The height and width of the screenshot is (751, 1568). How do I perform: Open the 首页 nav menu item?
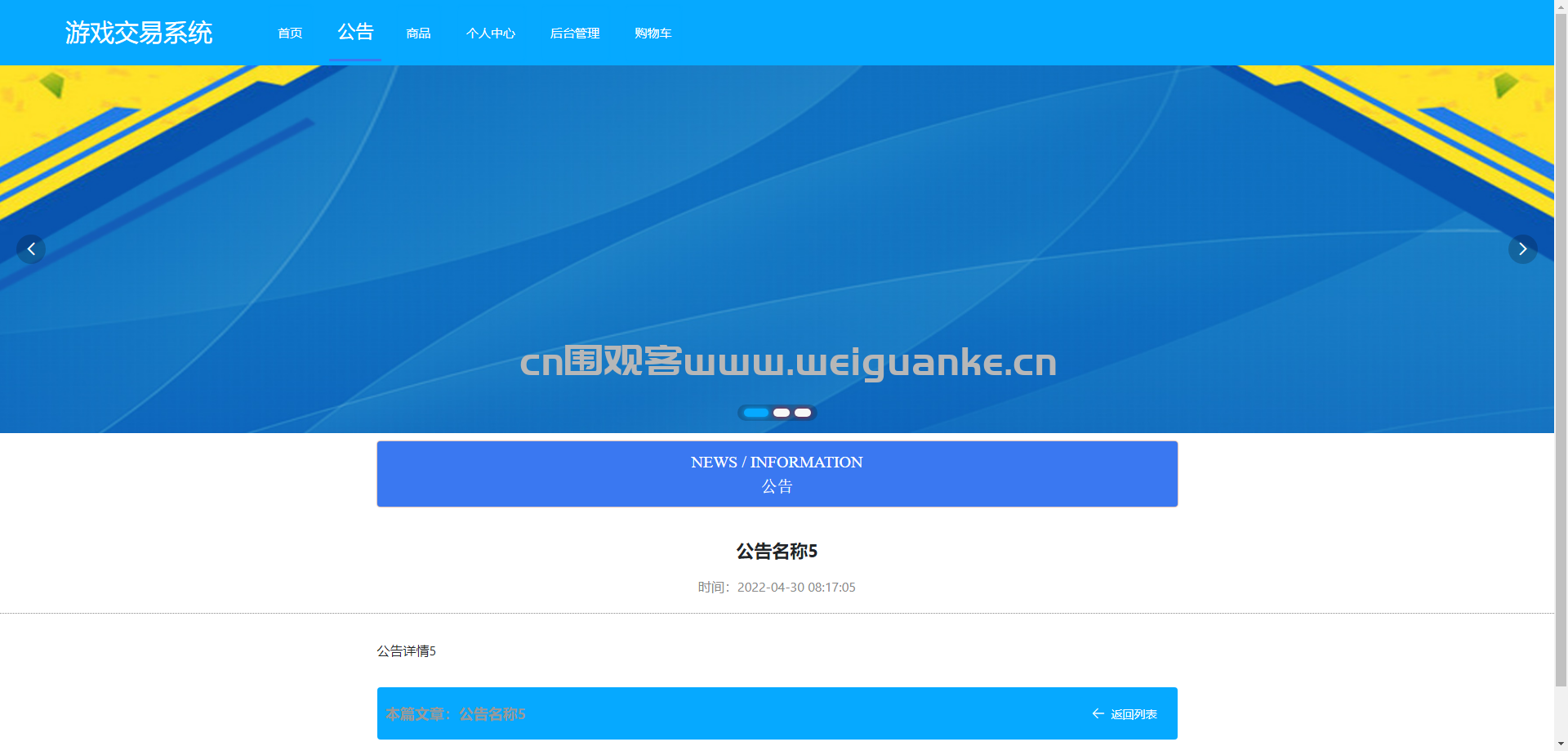pos(290,33)
